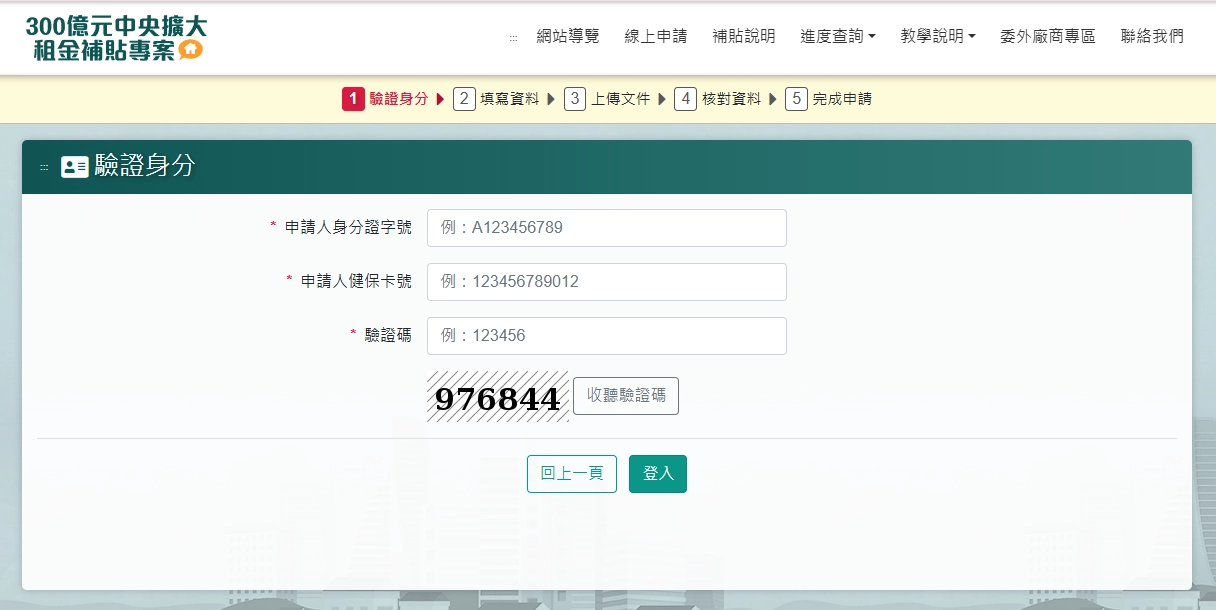This screenshot has height=610, width=1216.
Task: Click the captcha image 976844
Action: [x=498, y=397]
